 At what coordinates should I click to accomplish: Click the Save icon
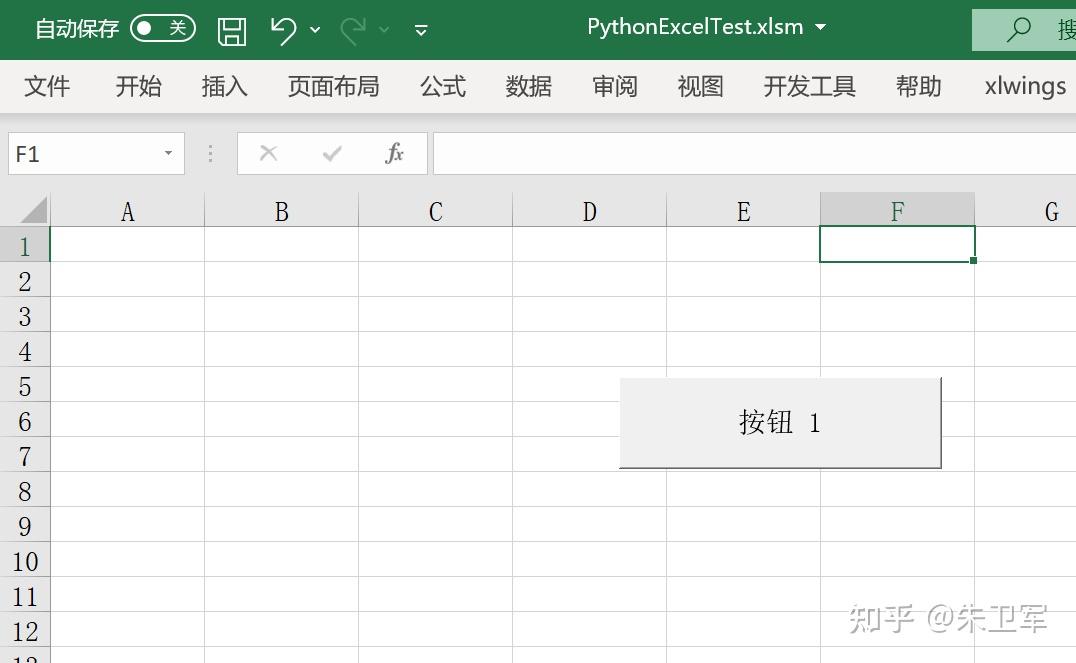click(x=232, y=29)
